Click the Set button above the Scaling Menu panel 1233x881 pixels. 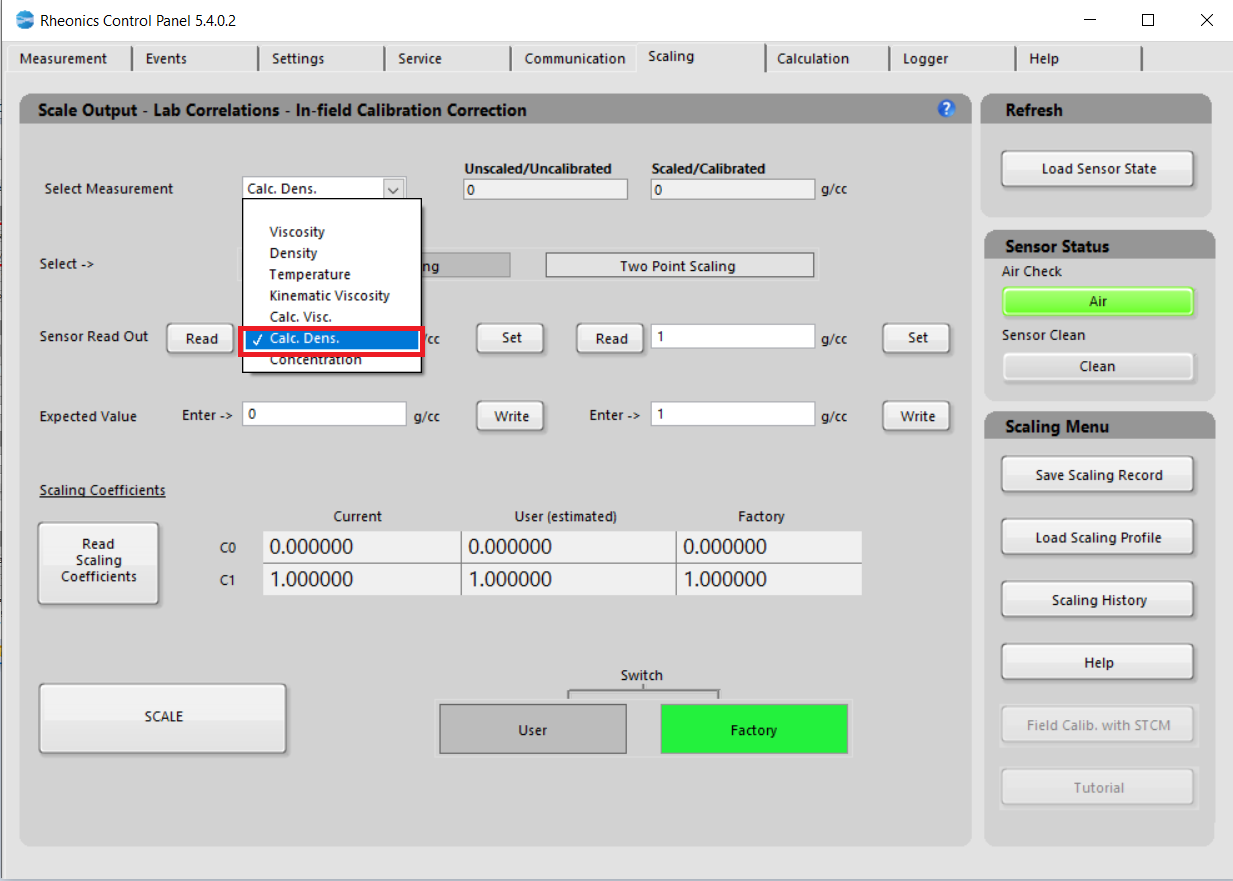[917, 338]
